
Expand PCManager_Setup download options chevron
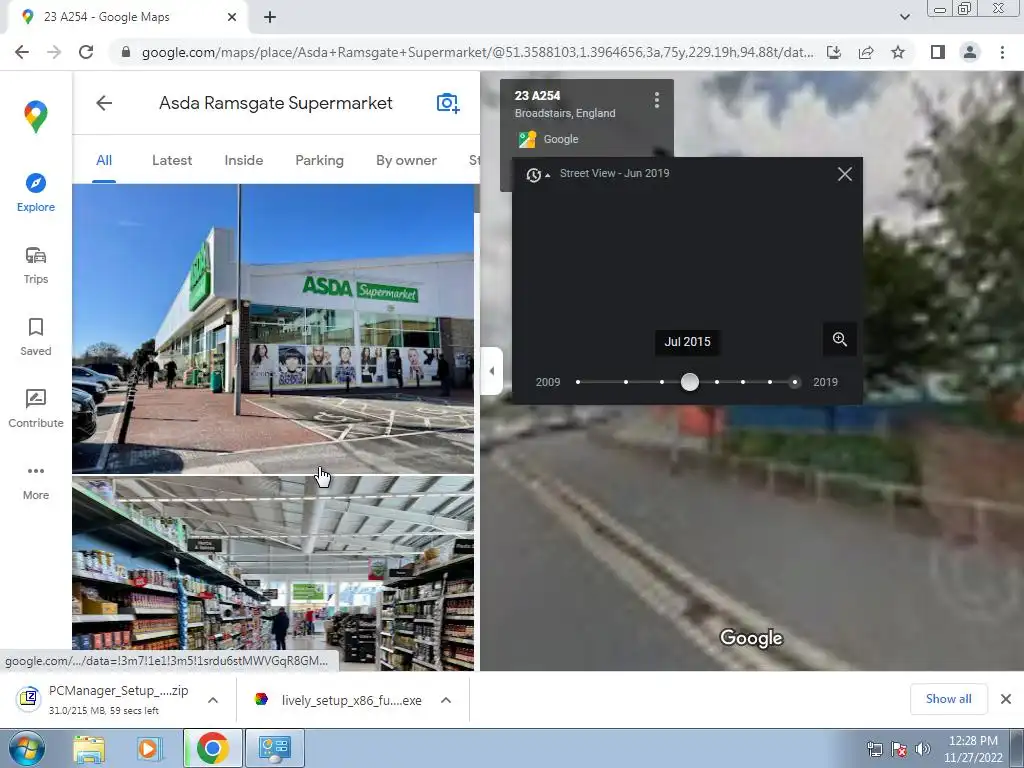pos(213,700)
